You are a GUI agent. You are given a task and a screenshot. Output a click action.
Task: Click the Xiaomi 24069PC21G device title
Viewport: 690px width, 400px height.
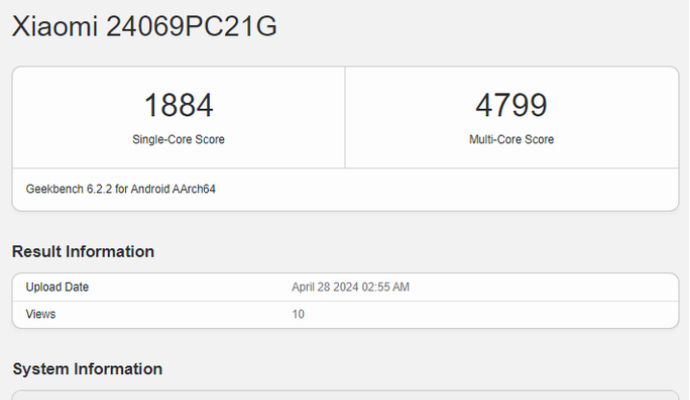click(x=144, y=26)
